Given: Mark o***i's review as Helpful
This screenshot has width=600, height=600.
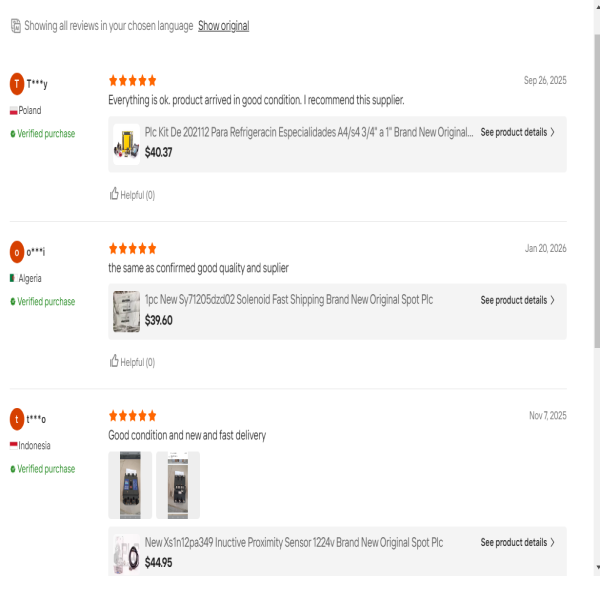Looking at the screenshot, I should click(x=131, y=362).
